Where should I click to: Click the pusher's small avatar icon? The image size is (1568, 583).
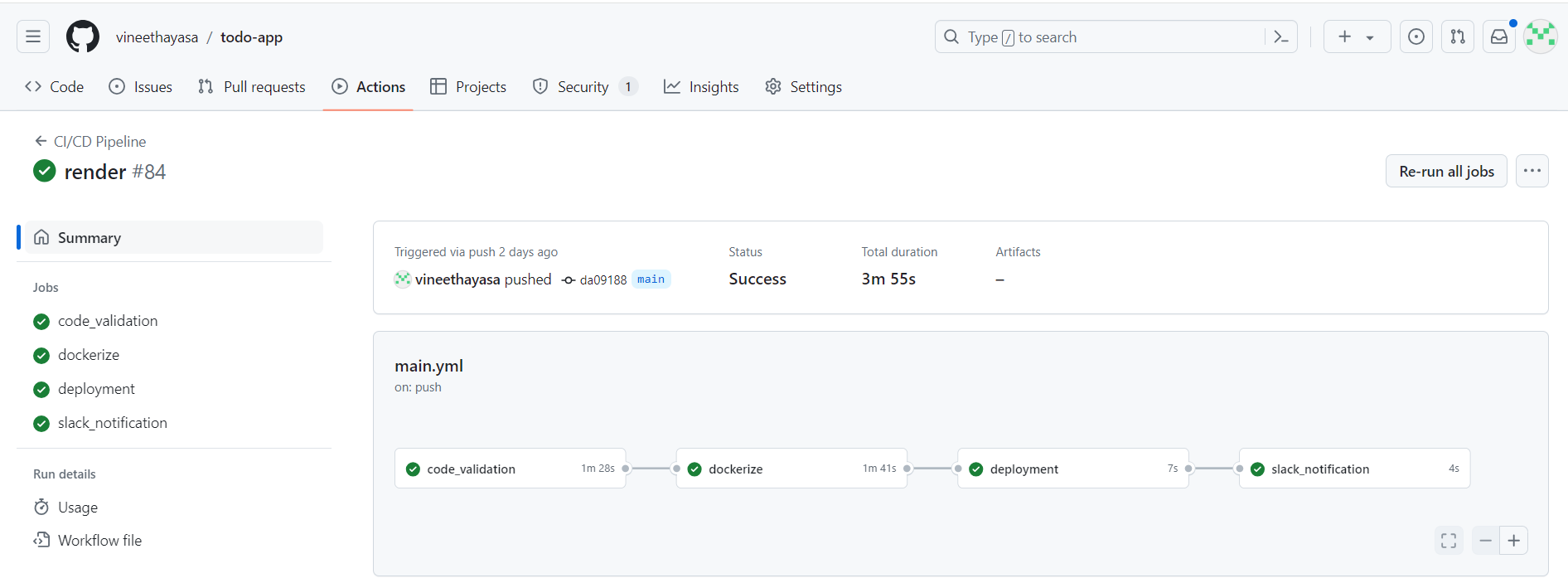(x=403, y=279)
